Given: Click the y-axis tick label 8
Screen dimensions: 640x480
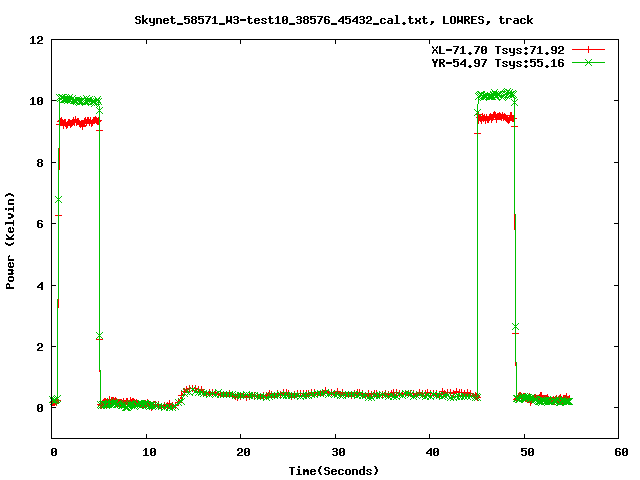Looking at the screenshot, I should (40, 162).
